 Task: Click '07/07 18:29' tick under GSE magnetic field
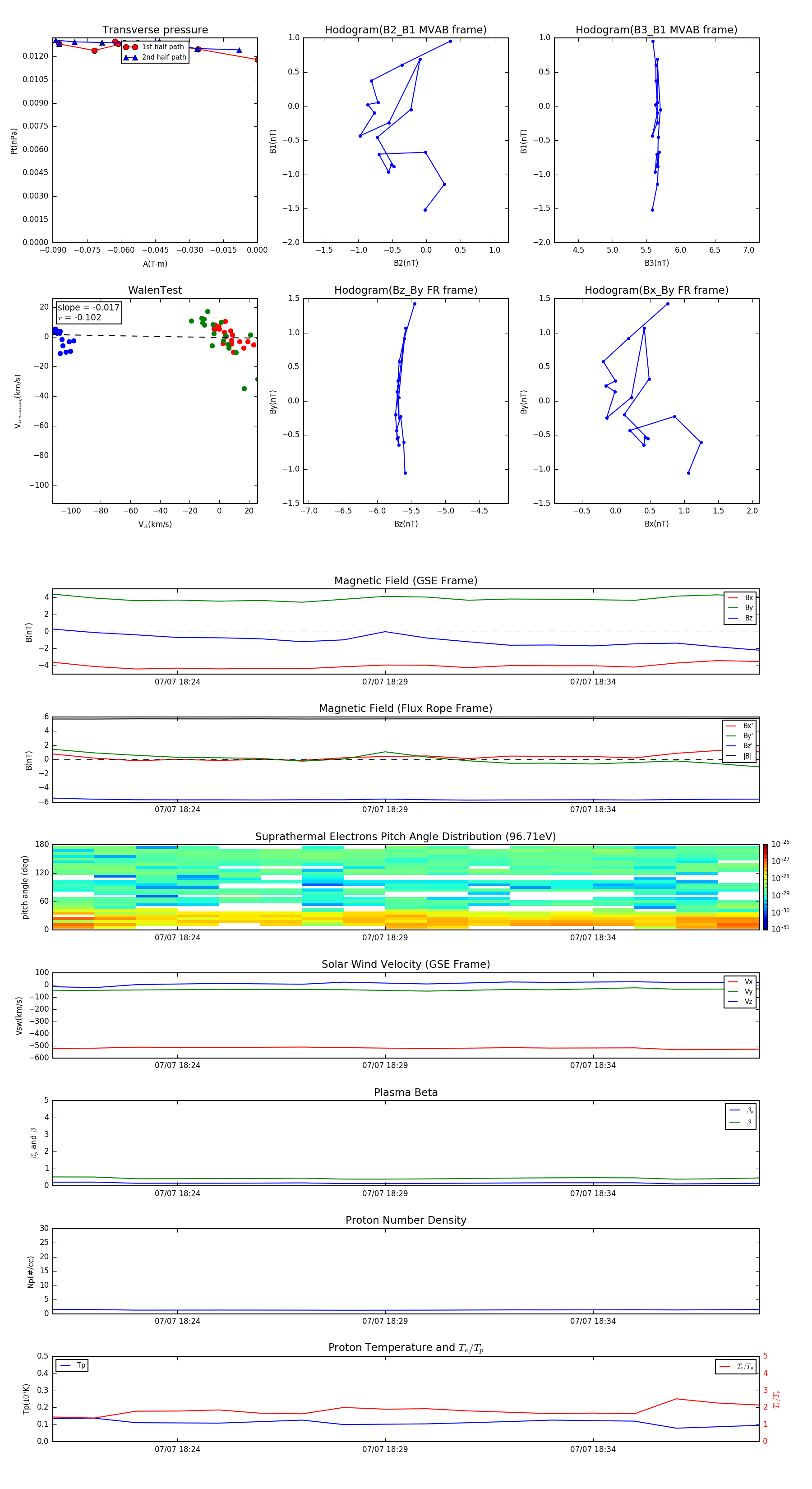(385, 682)
